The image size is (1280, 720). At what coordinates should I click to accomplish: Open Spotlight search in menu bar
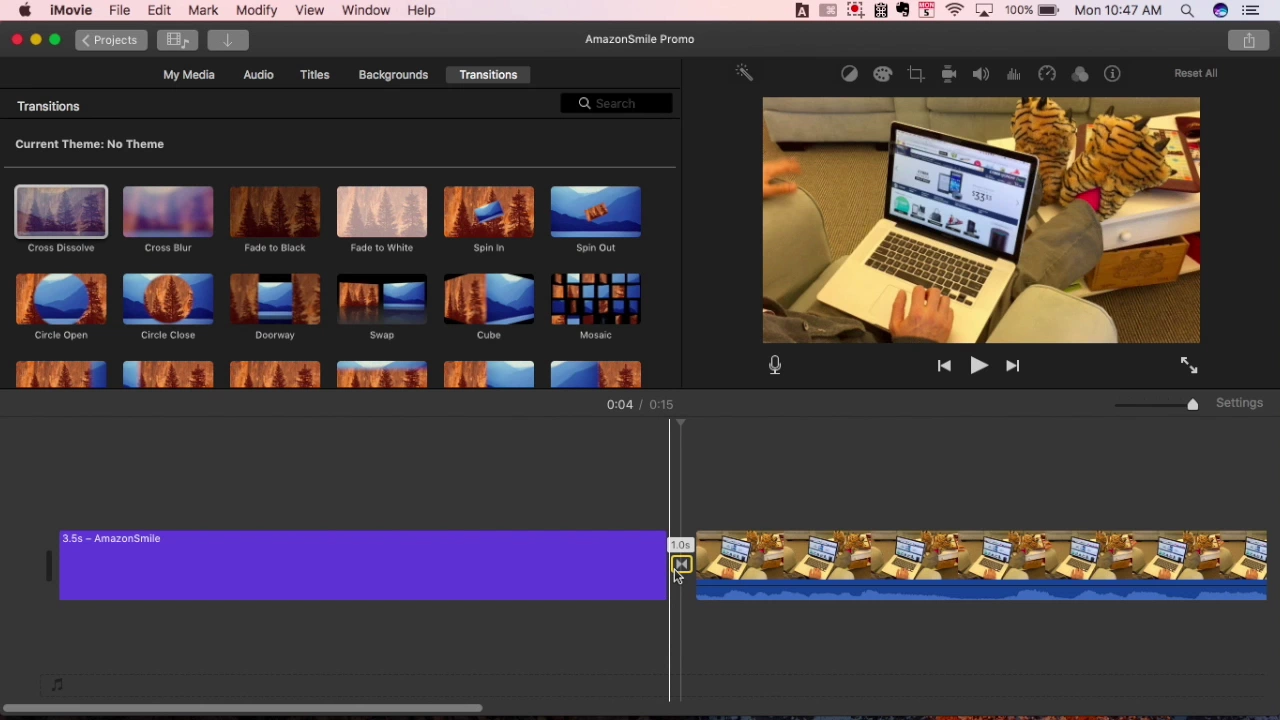[1187, 10]
